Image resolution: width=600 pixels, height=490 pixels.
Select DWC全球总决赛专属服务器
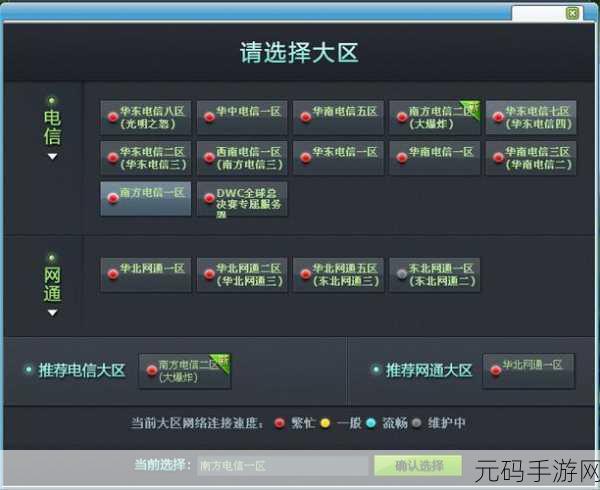[242, 199]
